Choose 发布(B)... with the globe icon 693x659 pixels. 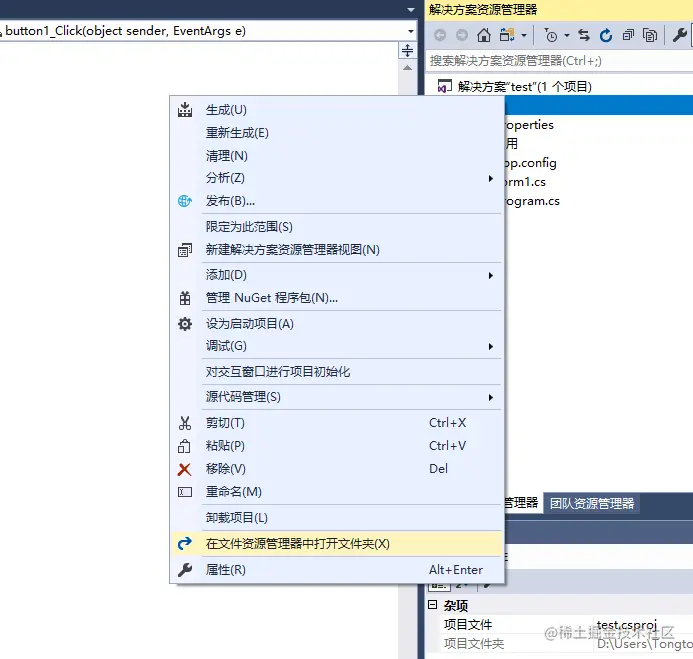[337, 201]
